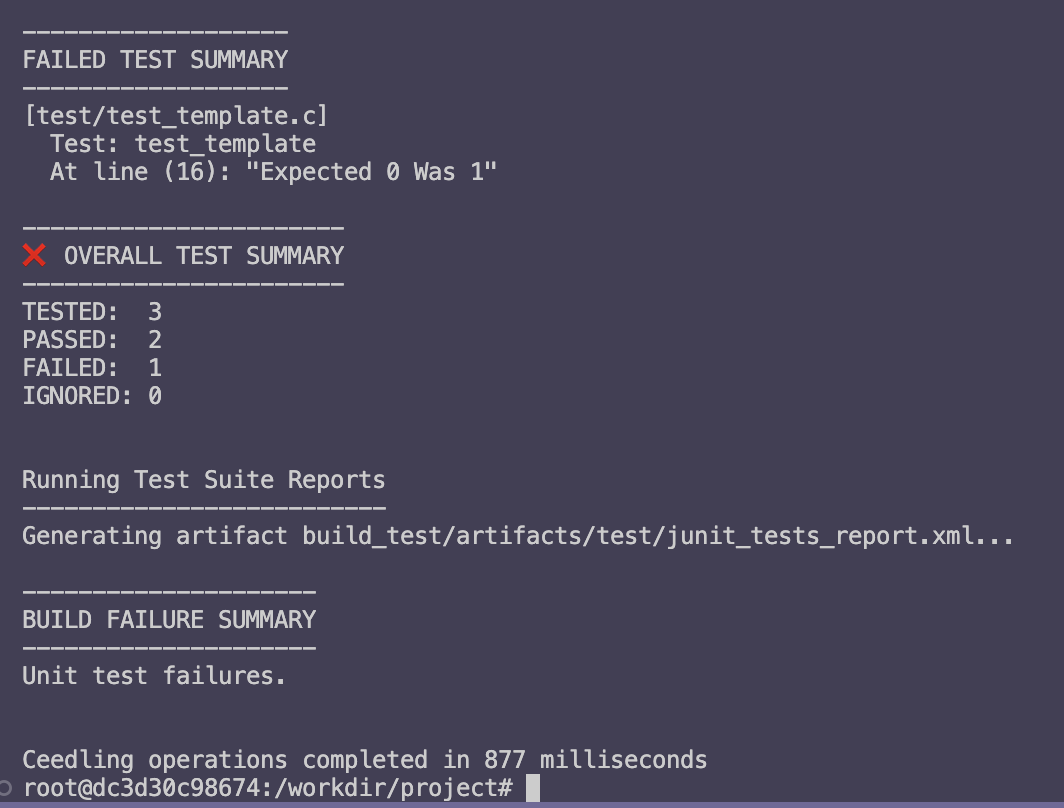Image resolution: width=1064 pixels, height=808 pixels.
Task: Click the 'Test: test_template' name line
Action: pyautogui.click(x=183, y=144)
